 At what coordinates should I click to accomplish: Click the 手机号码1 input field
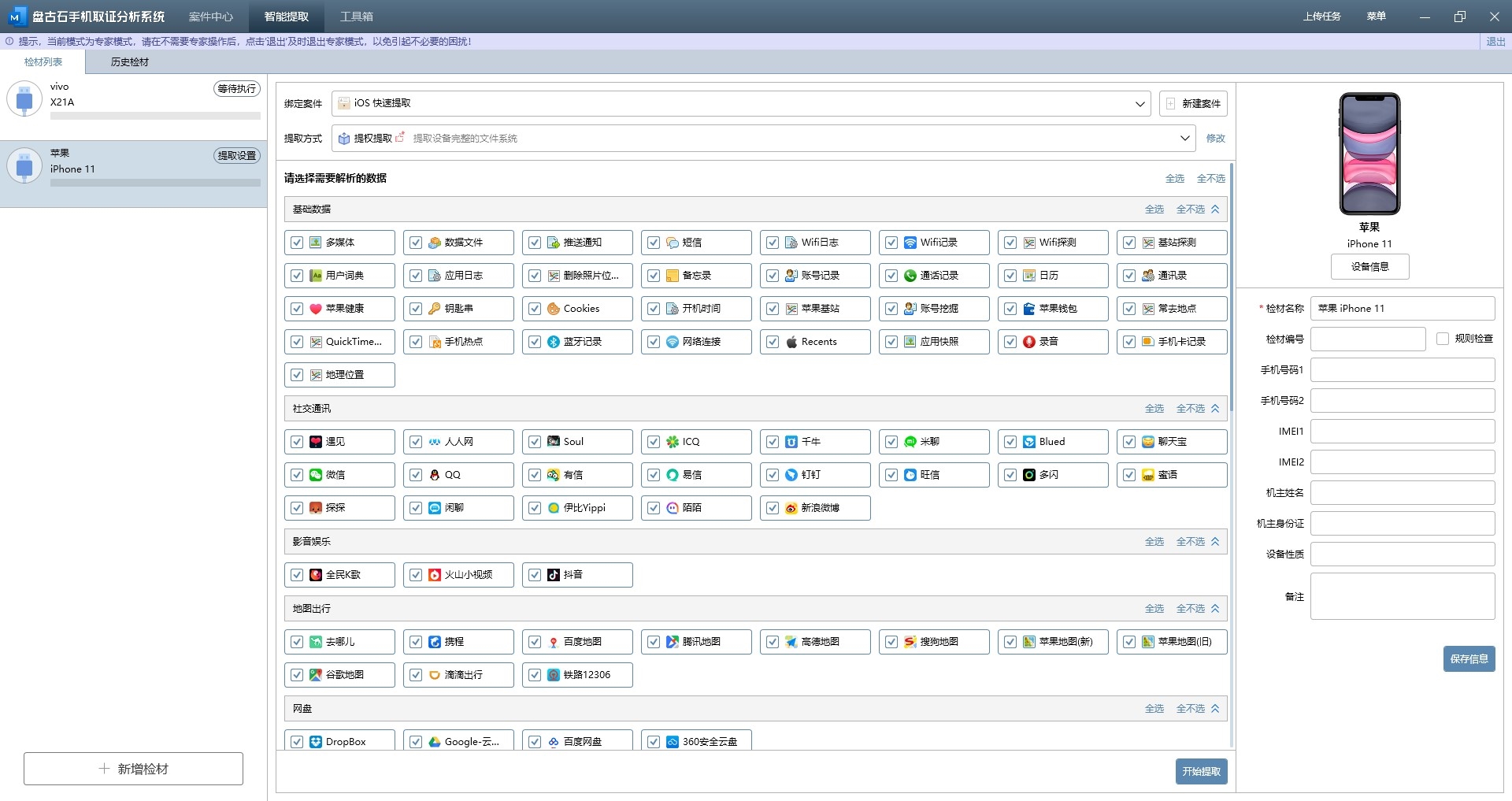point(1403,370)
